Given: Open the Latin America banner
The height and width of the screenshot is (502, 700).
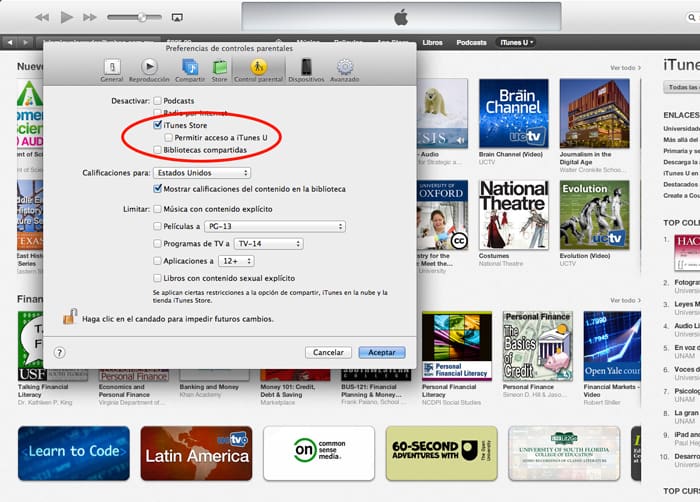Looking at the screenshot, I should (196, 453).
